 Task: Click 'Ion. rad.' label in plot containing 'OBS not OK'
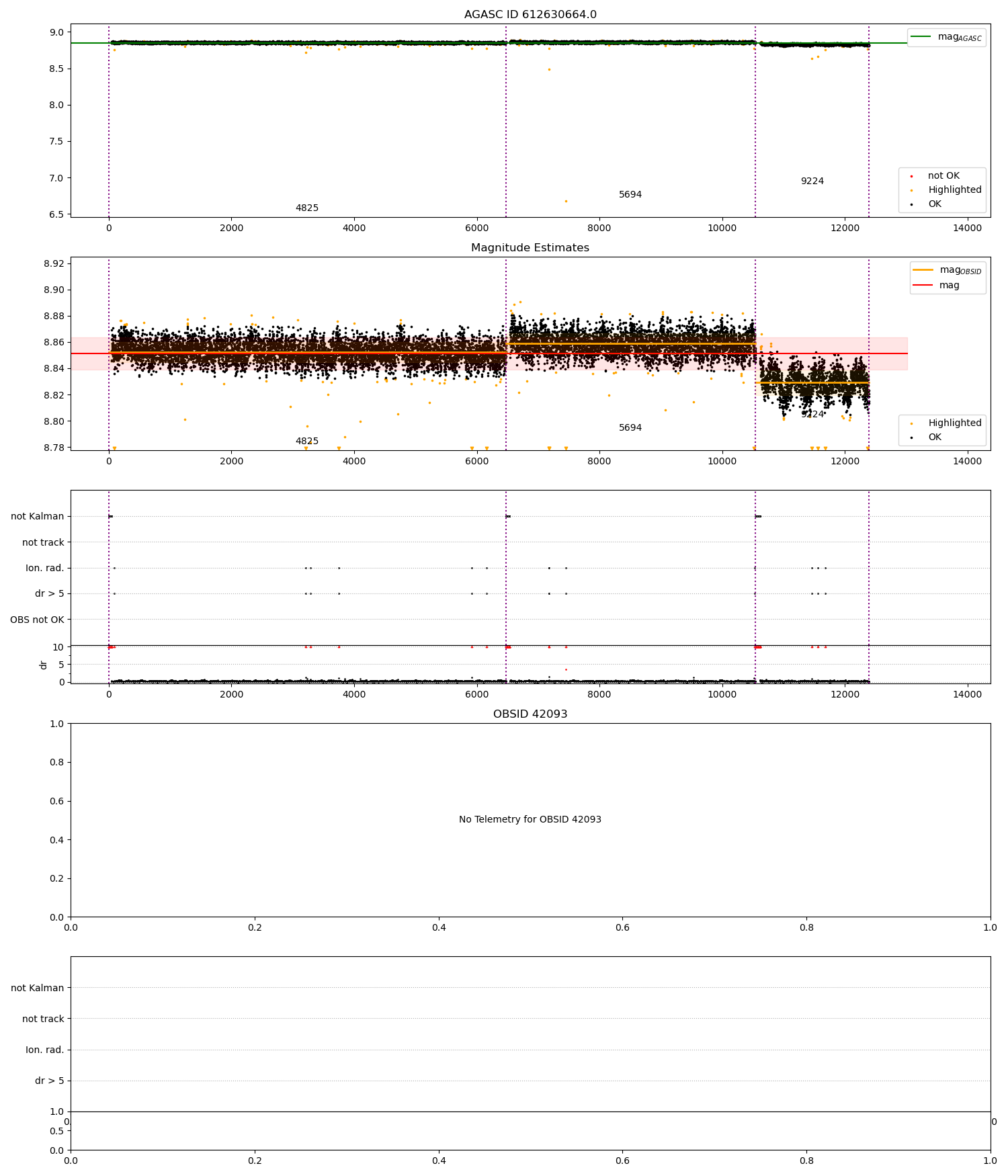(x=45, y=569)
